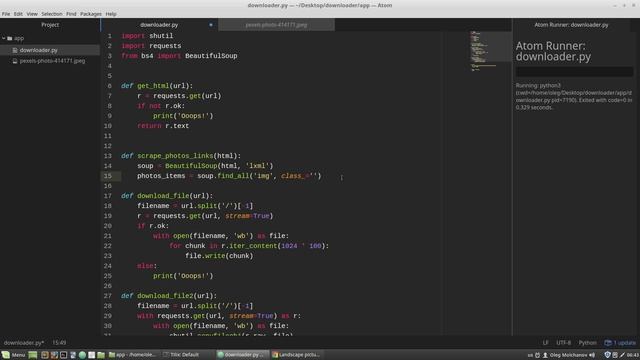Image resolution: width=640 pixels, height=360 pixels.
Task: Open the Selection menu
Action: coord(52,14)
